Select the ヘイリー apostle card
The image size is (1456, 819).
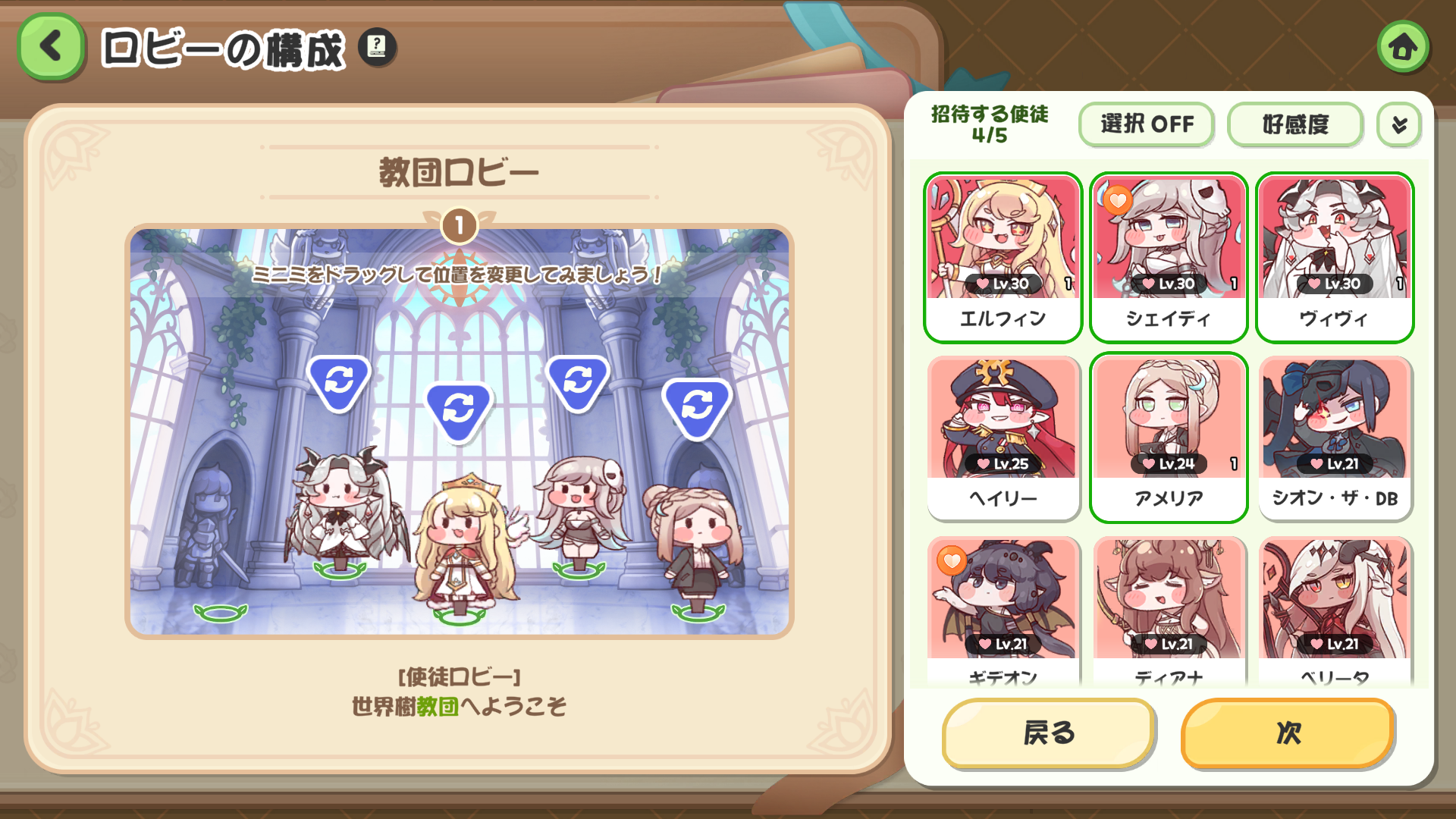coord(1003,438)
